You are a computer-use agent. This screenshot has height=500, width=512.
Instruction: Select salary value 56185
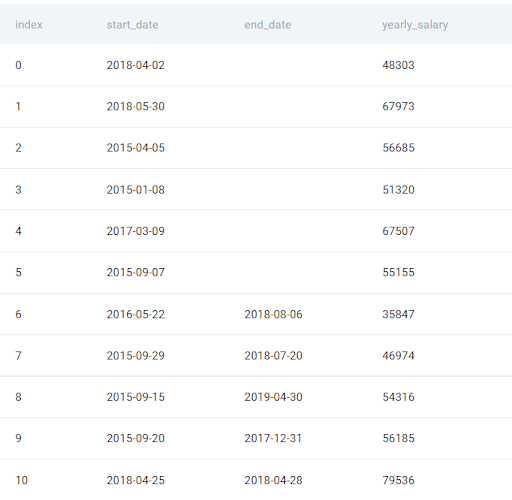pyautogui.click(x=398, y=438)
